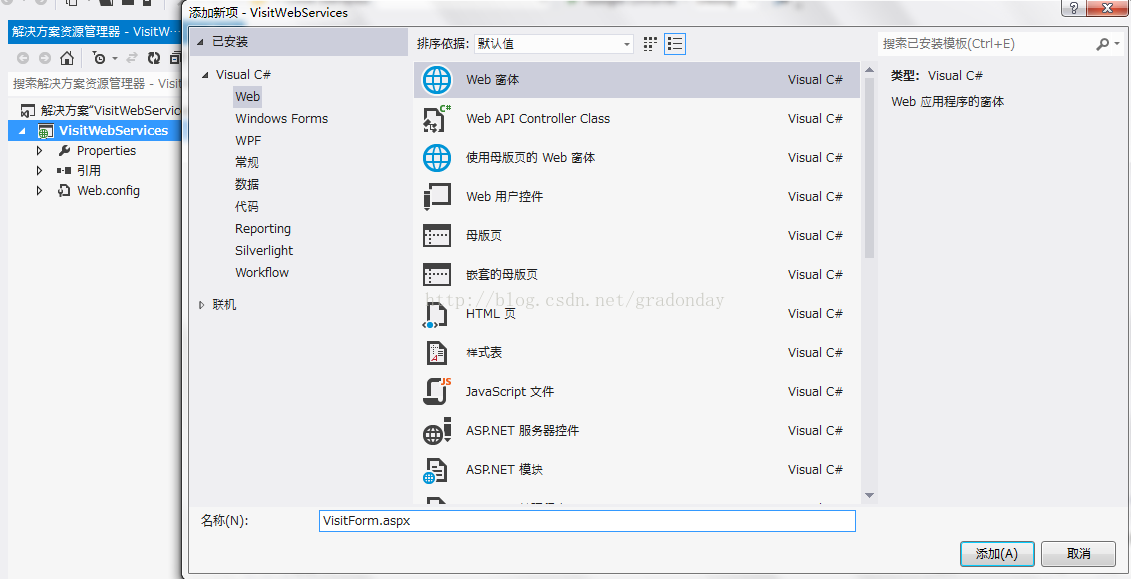
Task: Click the template list scroll down arrow
Action: coord(869,495)
